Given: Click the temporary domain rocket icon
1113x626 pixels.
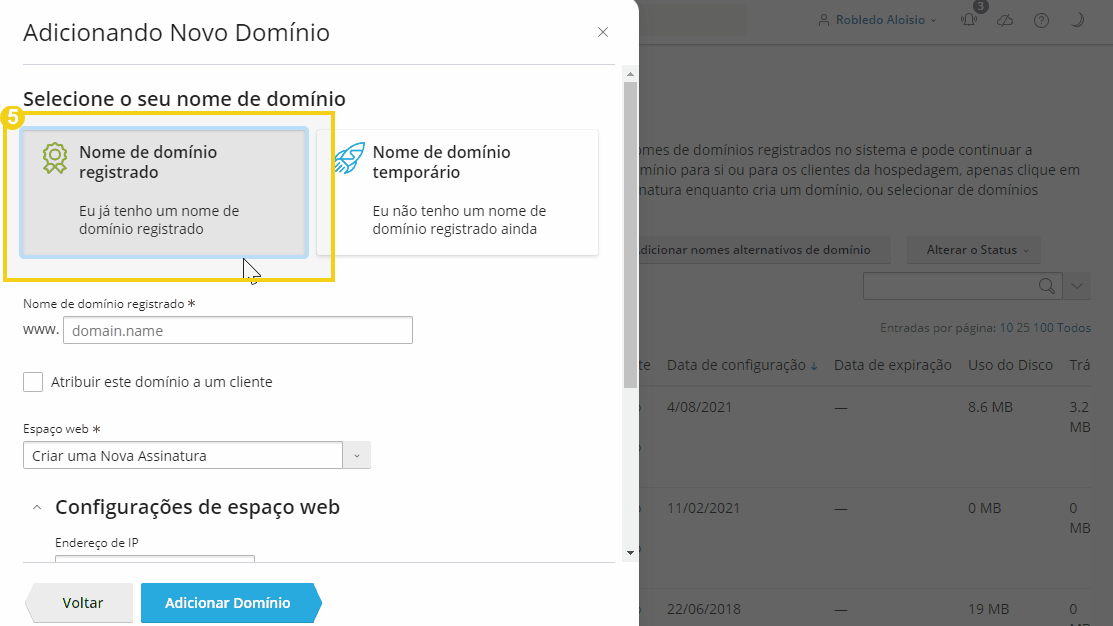Looking at the screenshot, I should click(x=349, y=158).
